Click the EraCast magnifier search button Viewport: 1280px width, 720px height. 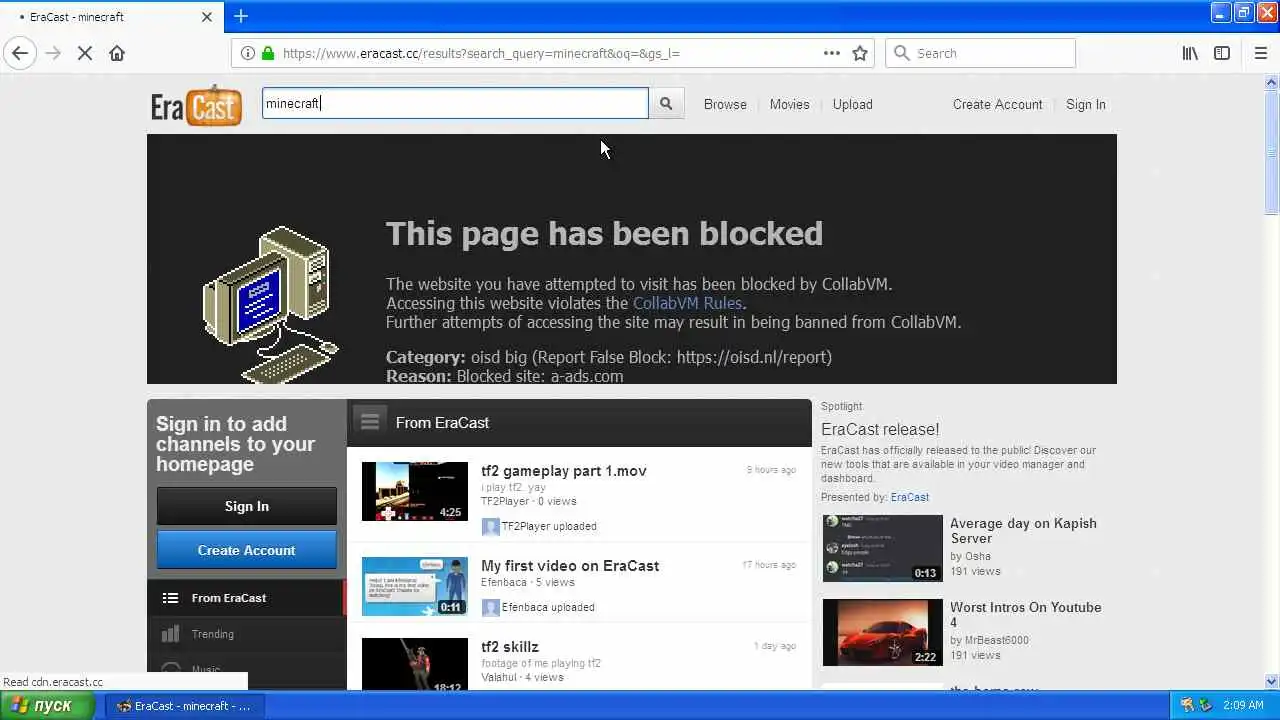click(666, 103)
